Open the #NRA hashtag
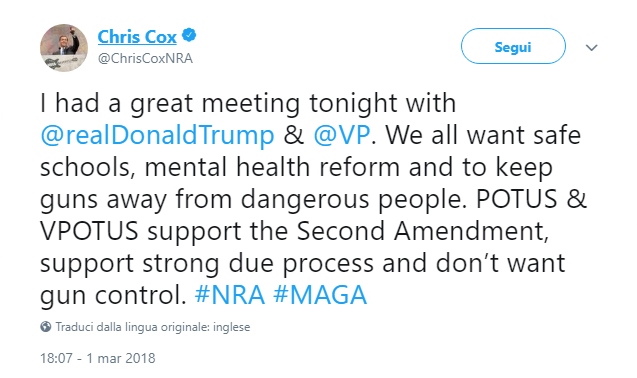637x378 pixels. (x=230, y=295)
